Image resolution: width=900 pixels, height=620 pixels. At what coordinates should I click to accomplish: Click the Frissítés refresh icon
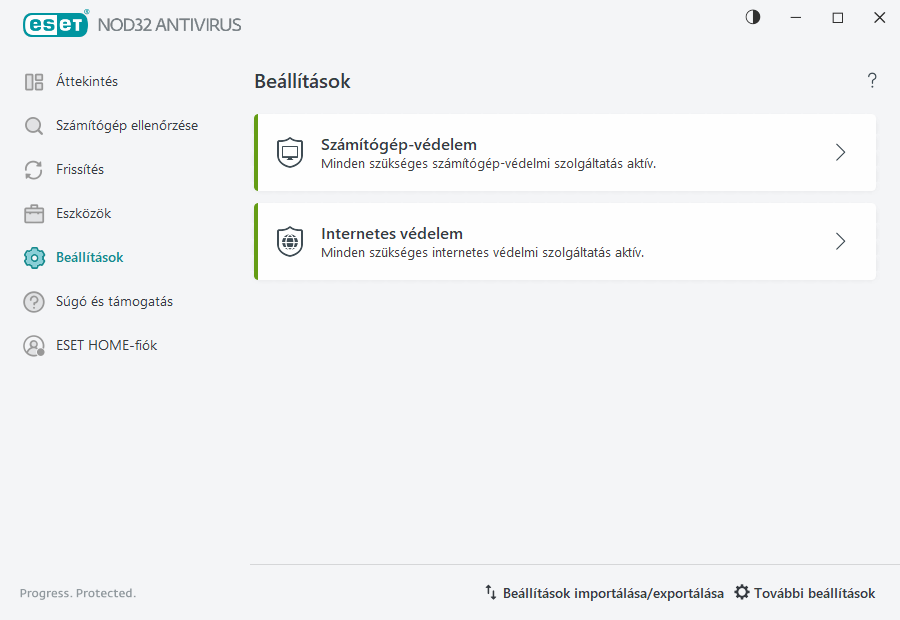point(34,169)
